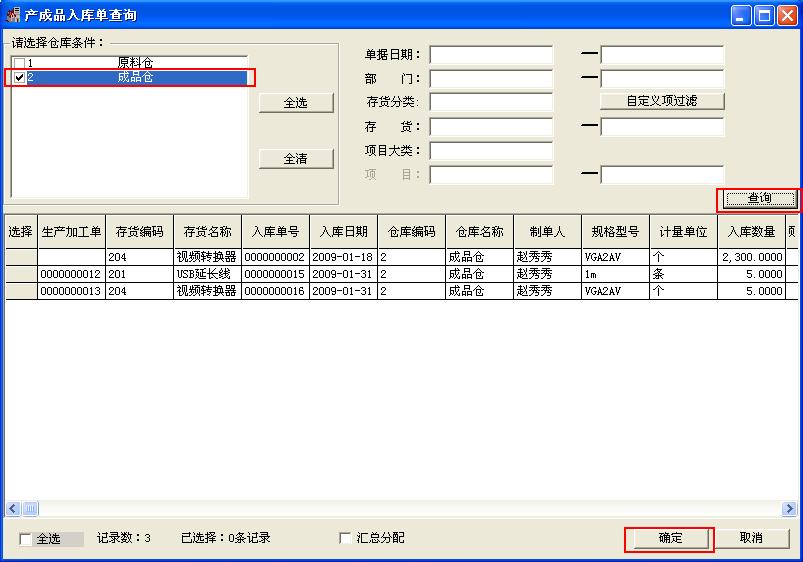Click the 制单人 column header

[548, 232]
